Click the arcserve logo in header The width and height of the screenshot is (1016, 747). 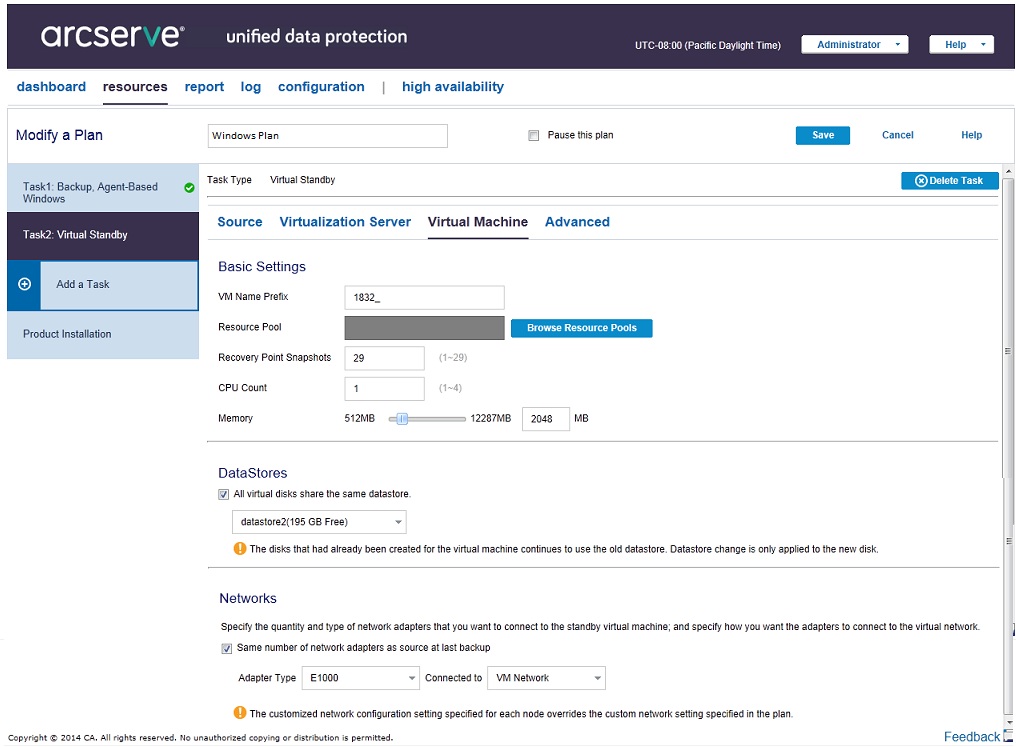[113, 36]
